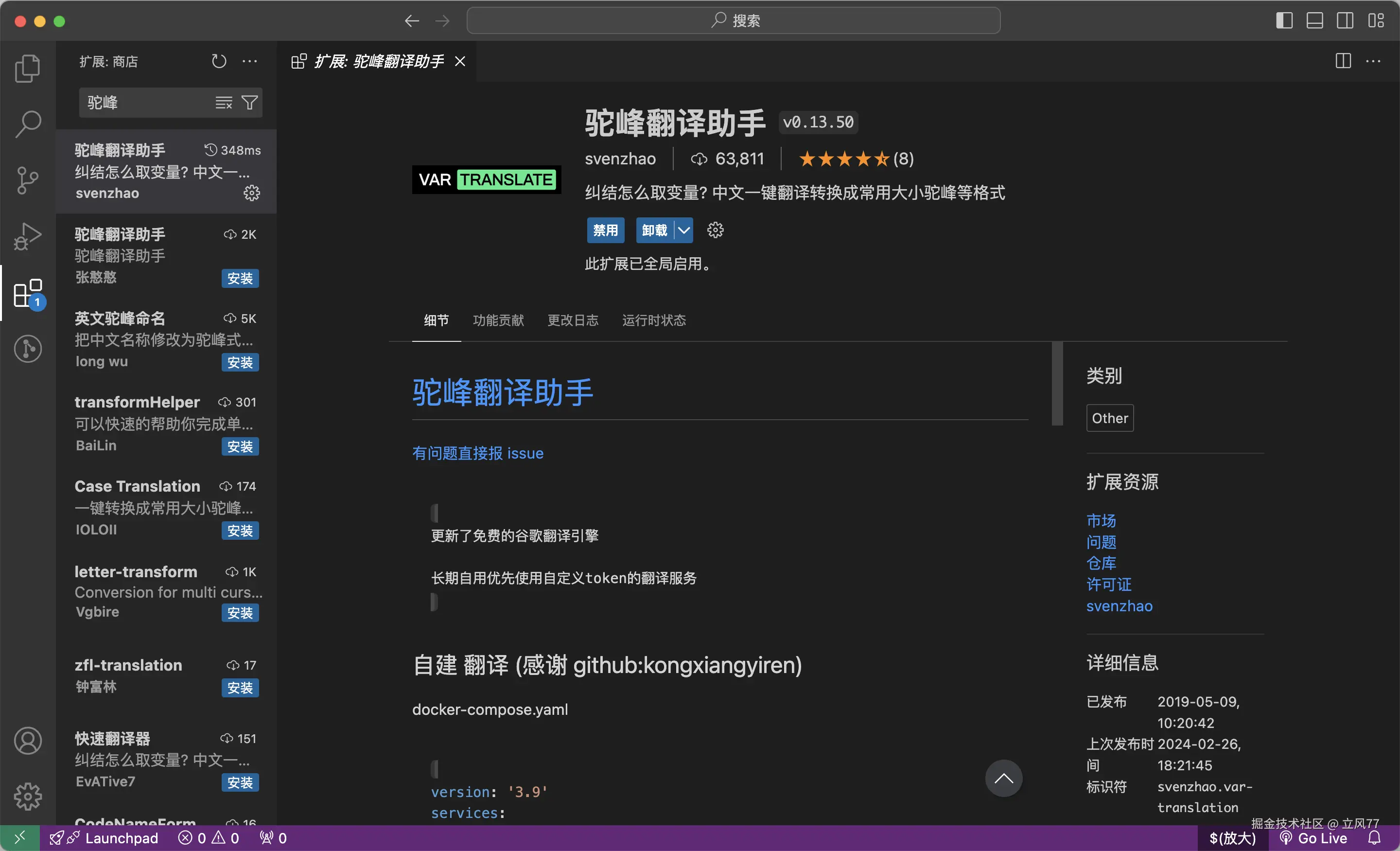Viewport: 1400px width, 851px height.
Task: Go forward in navigation history
Action: 442,21
